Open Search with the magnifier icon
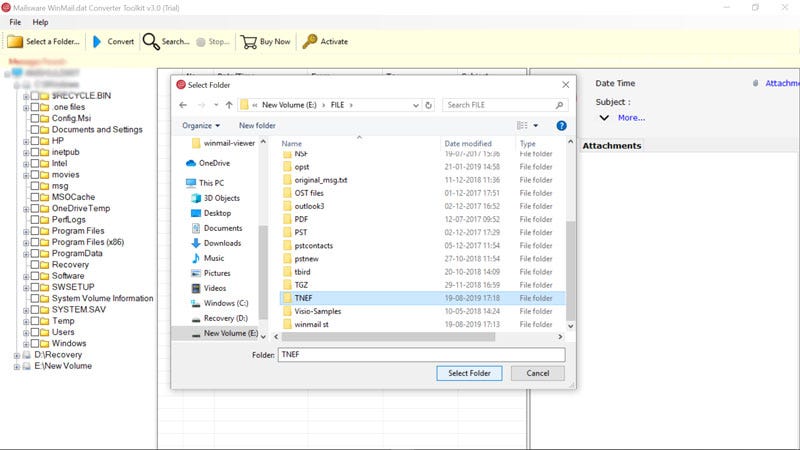The image size is (800, 450). (x=151, y=42)
